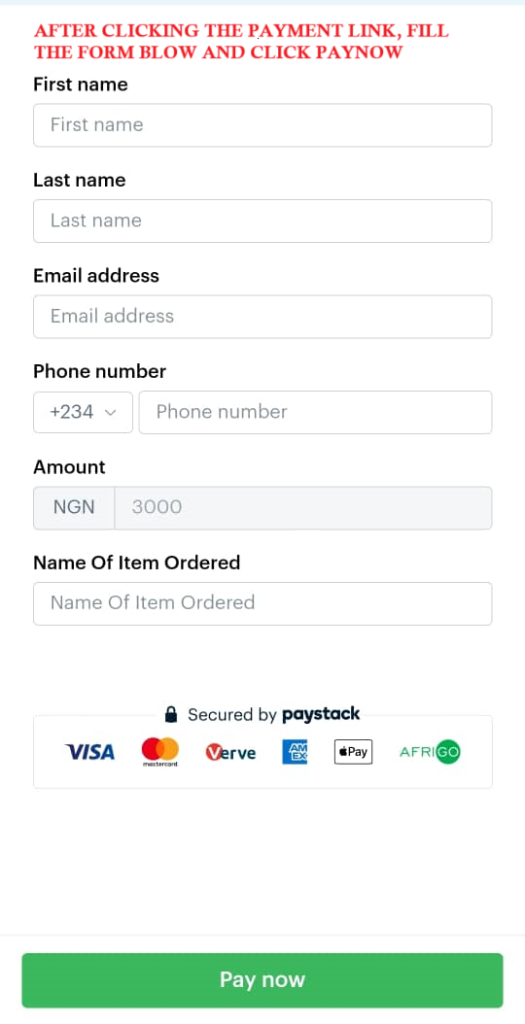525x1024 pixels.
Task: Click into the Phone number field
Action: [315, 412]
